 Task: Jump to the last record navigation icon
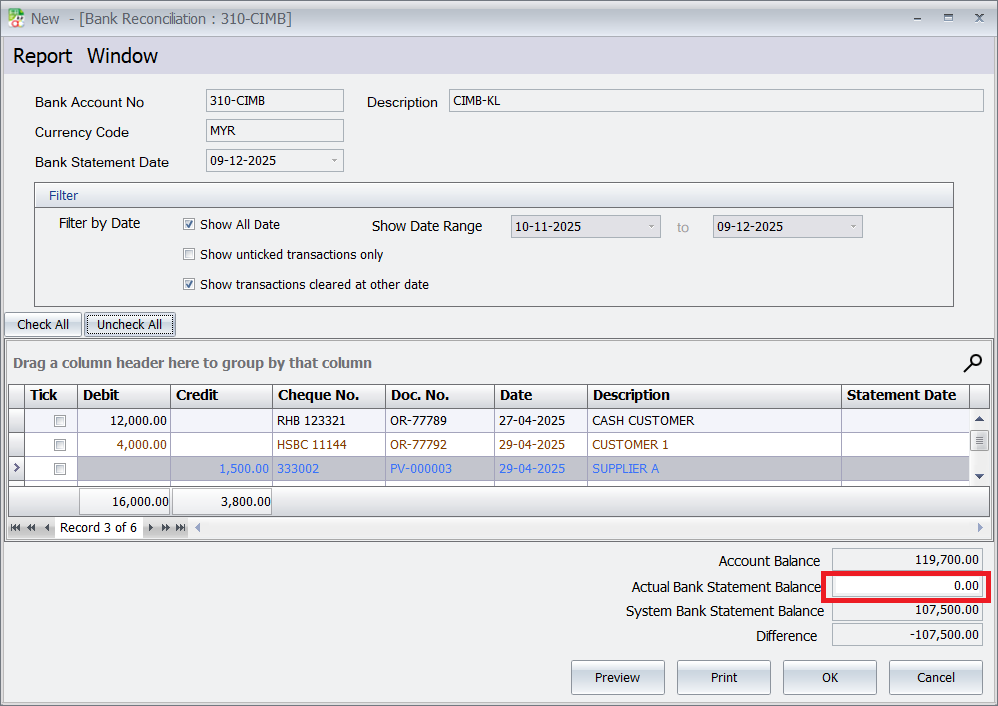(x=180, y=527)
